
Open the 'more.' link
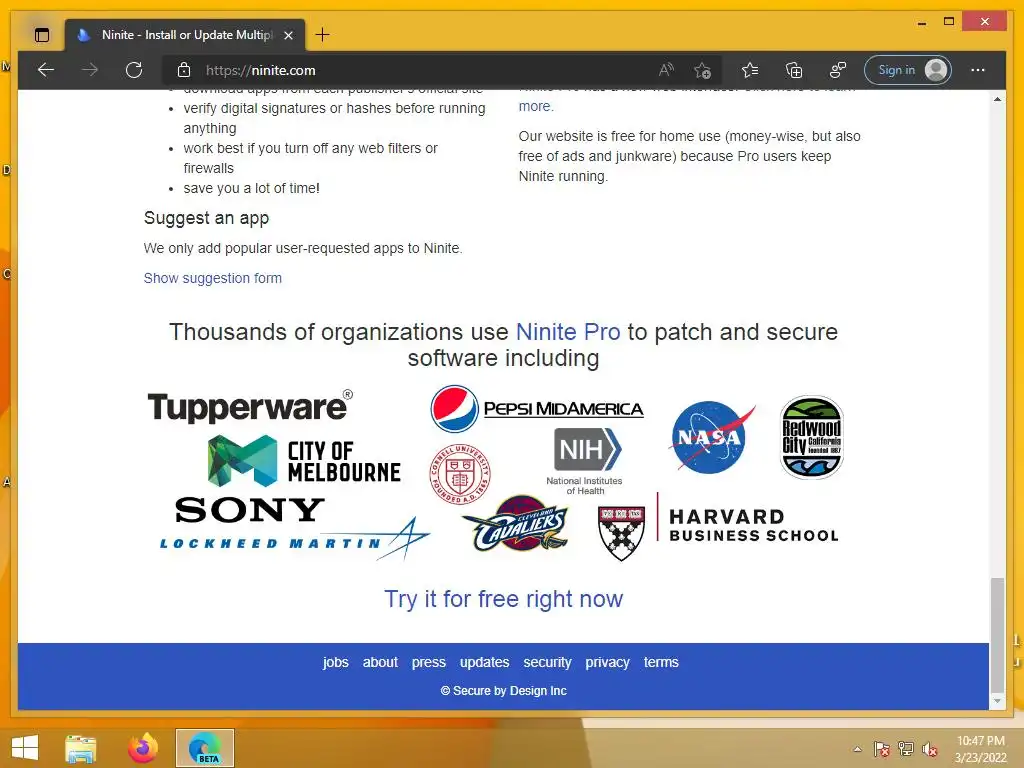point(536,106)
